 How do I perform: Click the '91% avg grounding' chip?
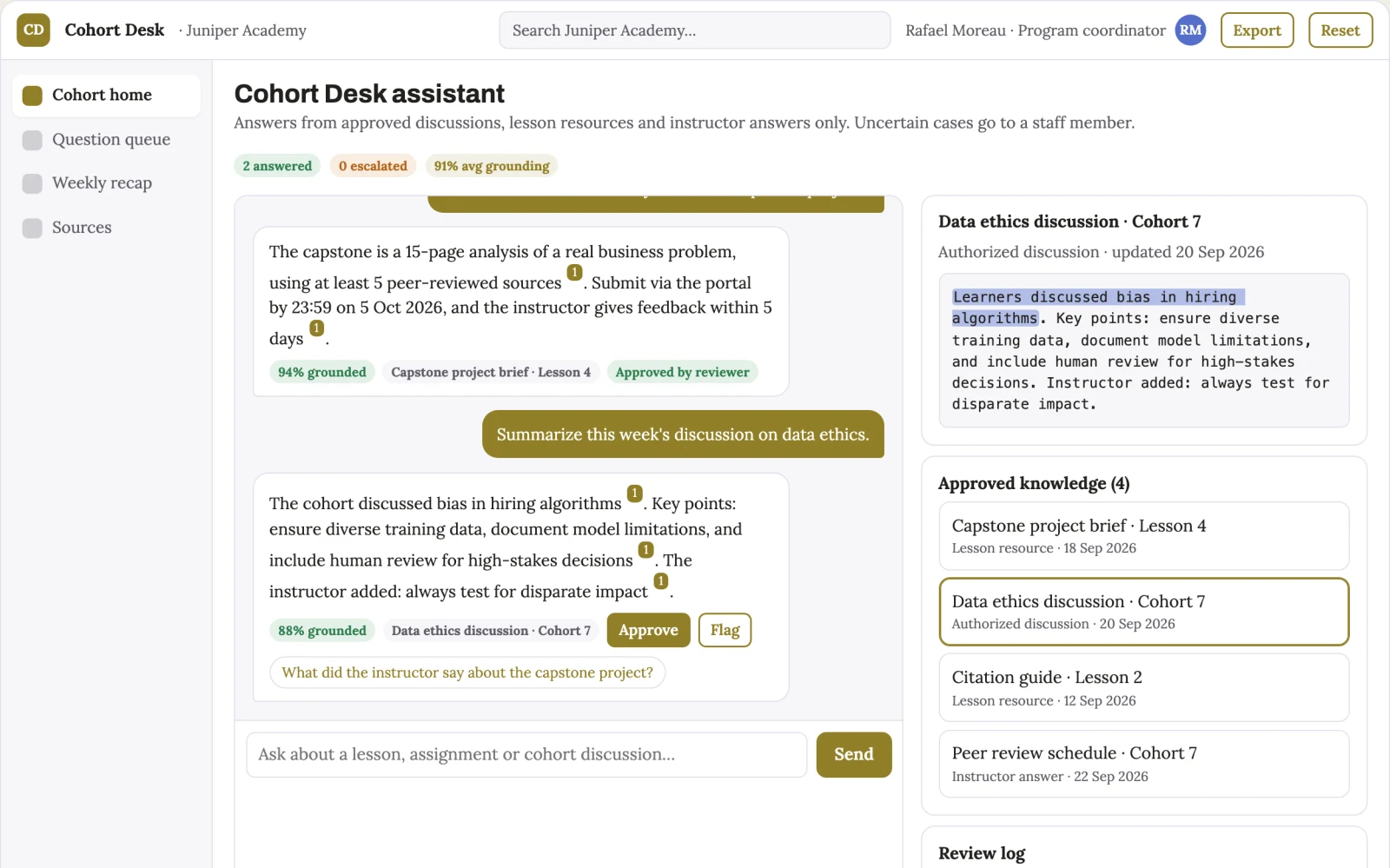(492, 166)
